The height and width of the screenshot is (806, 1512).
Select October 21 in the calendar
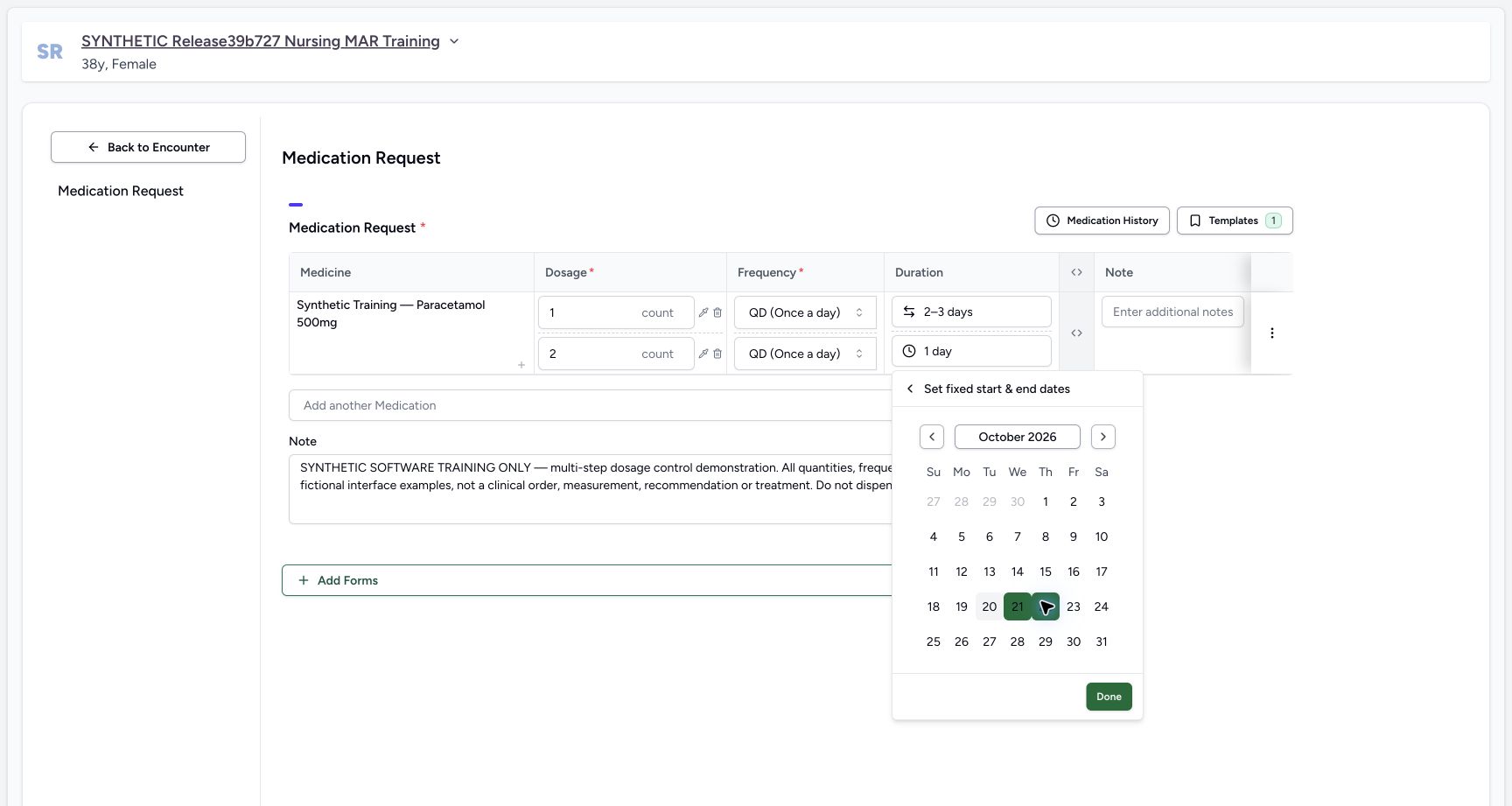tap(1018, 606)
